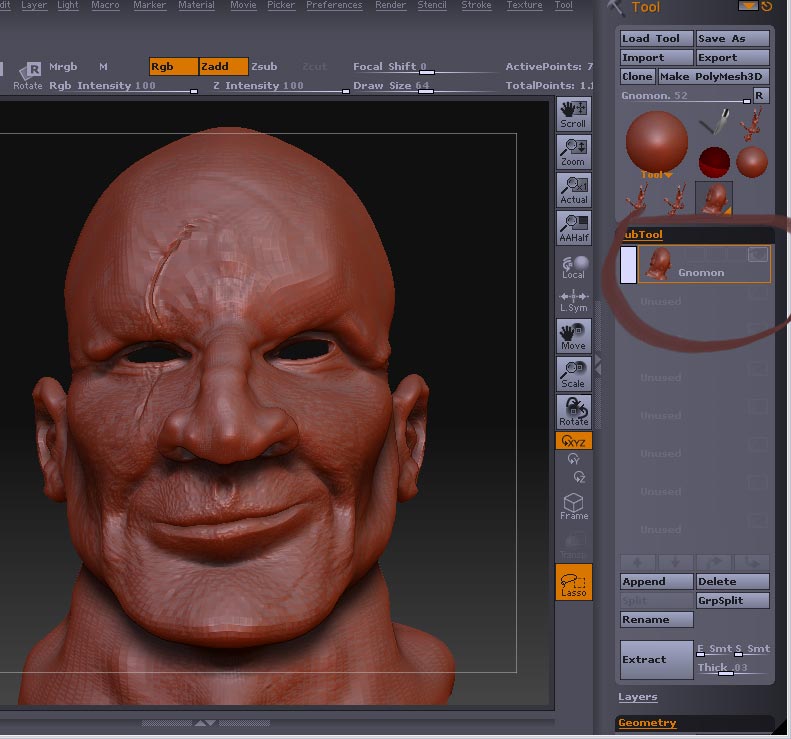Image resolution: width=791 pixels, height=739 pixels.
Task: Click the tray divider arrows below canvas
Action: click(x=205, y=723)
